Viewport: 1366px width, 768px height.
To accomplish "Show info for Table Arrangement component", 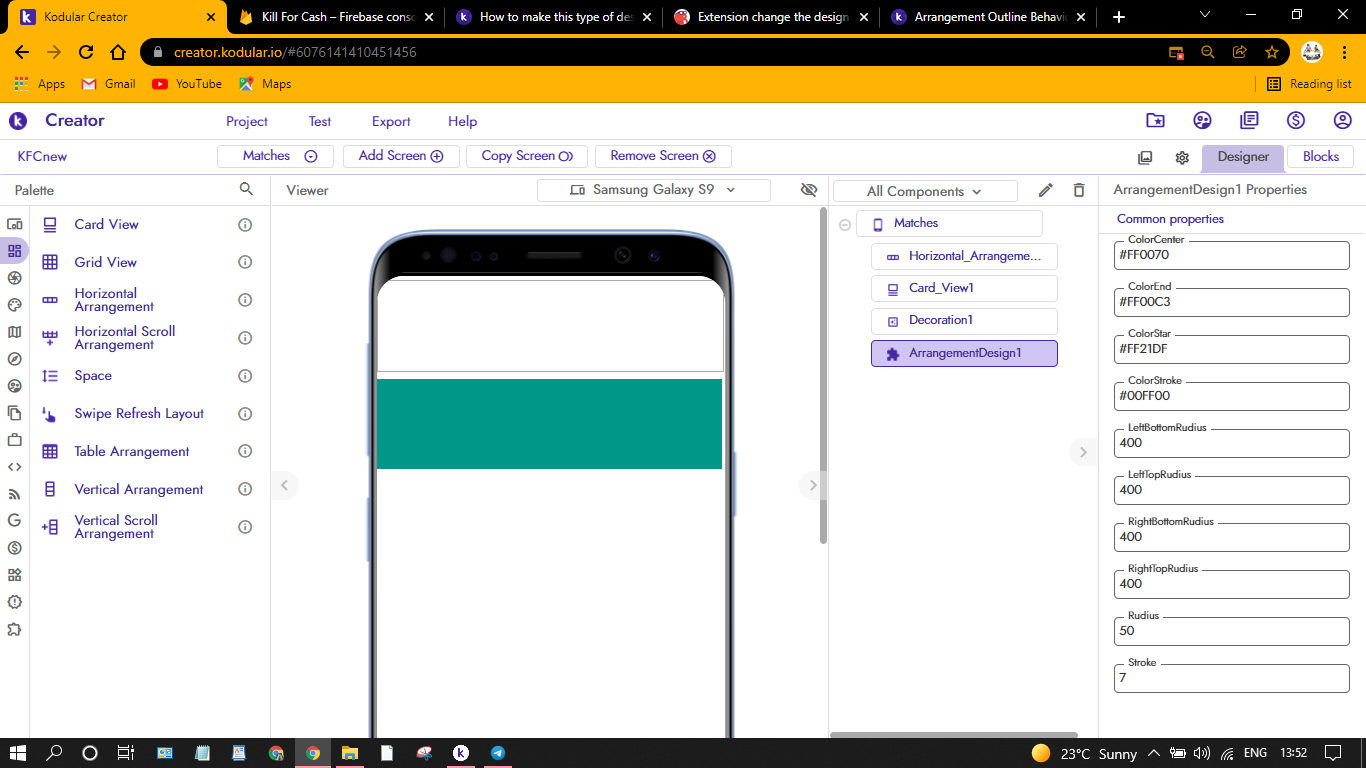I will click(245, 452).
